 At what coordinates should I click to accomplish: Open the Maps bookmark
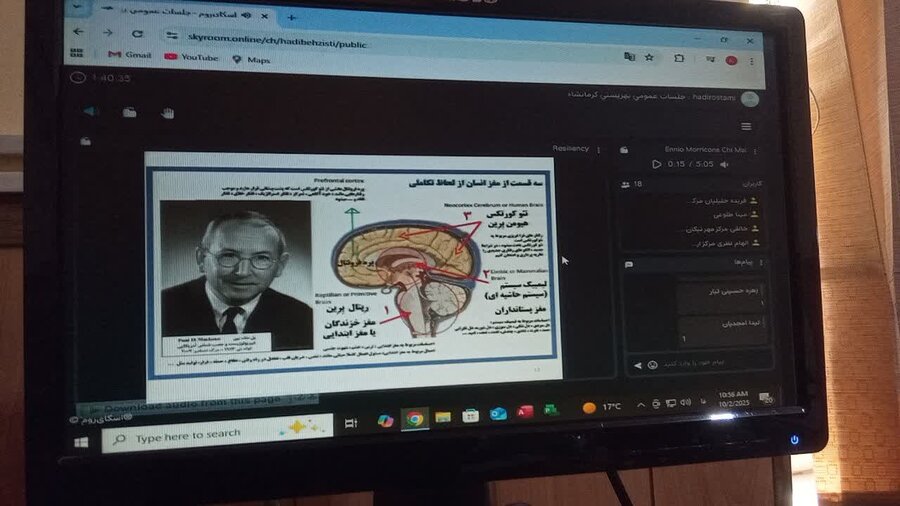[x=251, y=59]
